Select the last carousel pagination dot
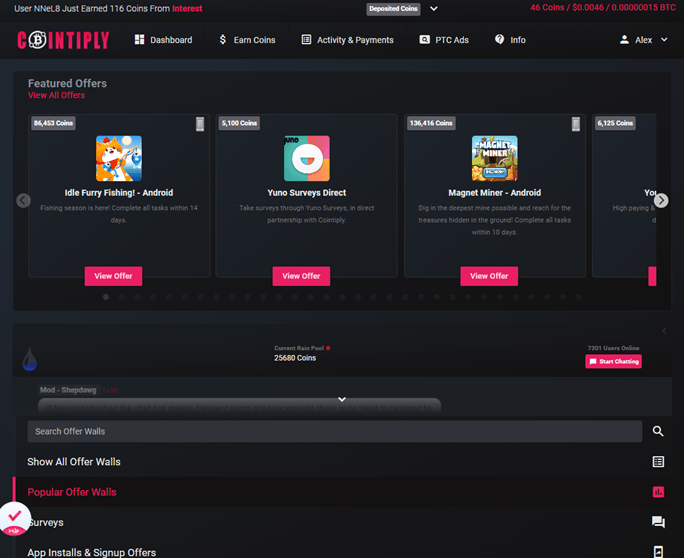684x558 pixels. [579, 297]
